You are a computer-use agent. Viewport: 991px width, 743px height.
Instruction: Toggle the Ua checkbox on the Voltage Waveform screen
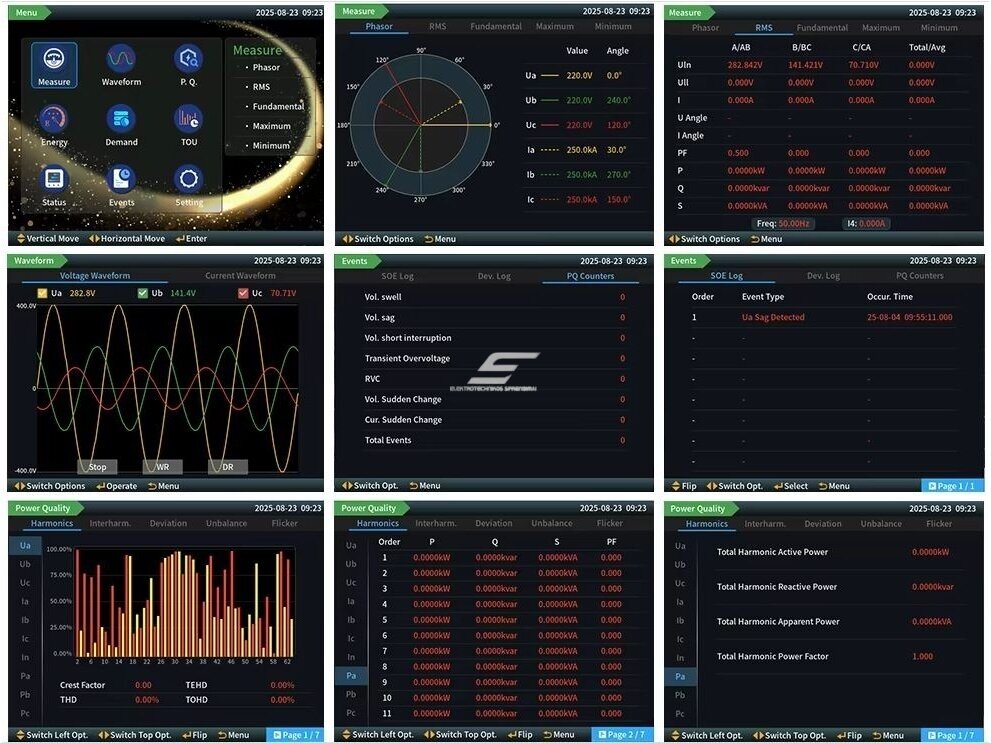[x=42, y=293]
